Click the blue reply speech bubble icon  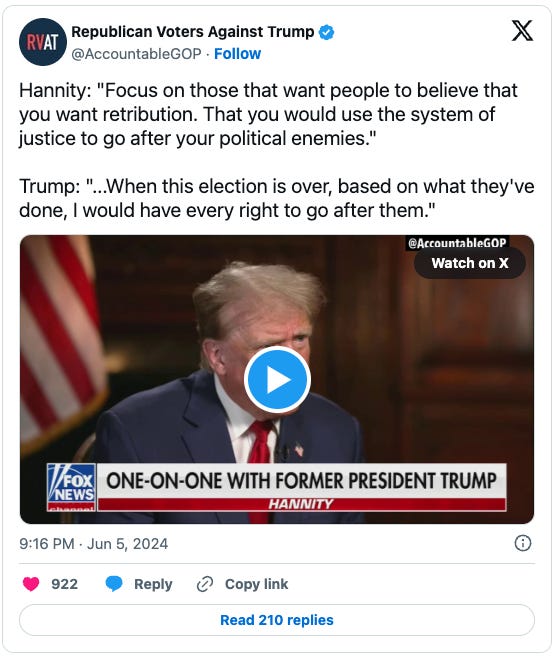[114, 583]
